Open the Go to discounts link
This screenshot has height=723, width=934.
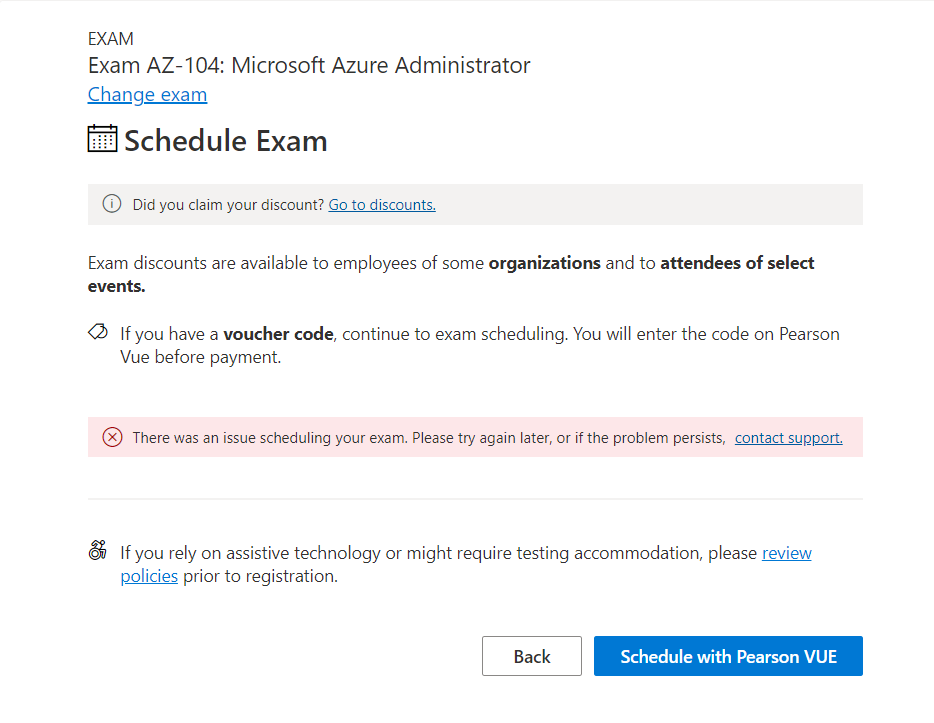coord(381,204)
